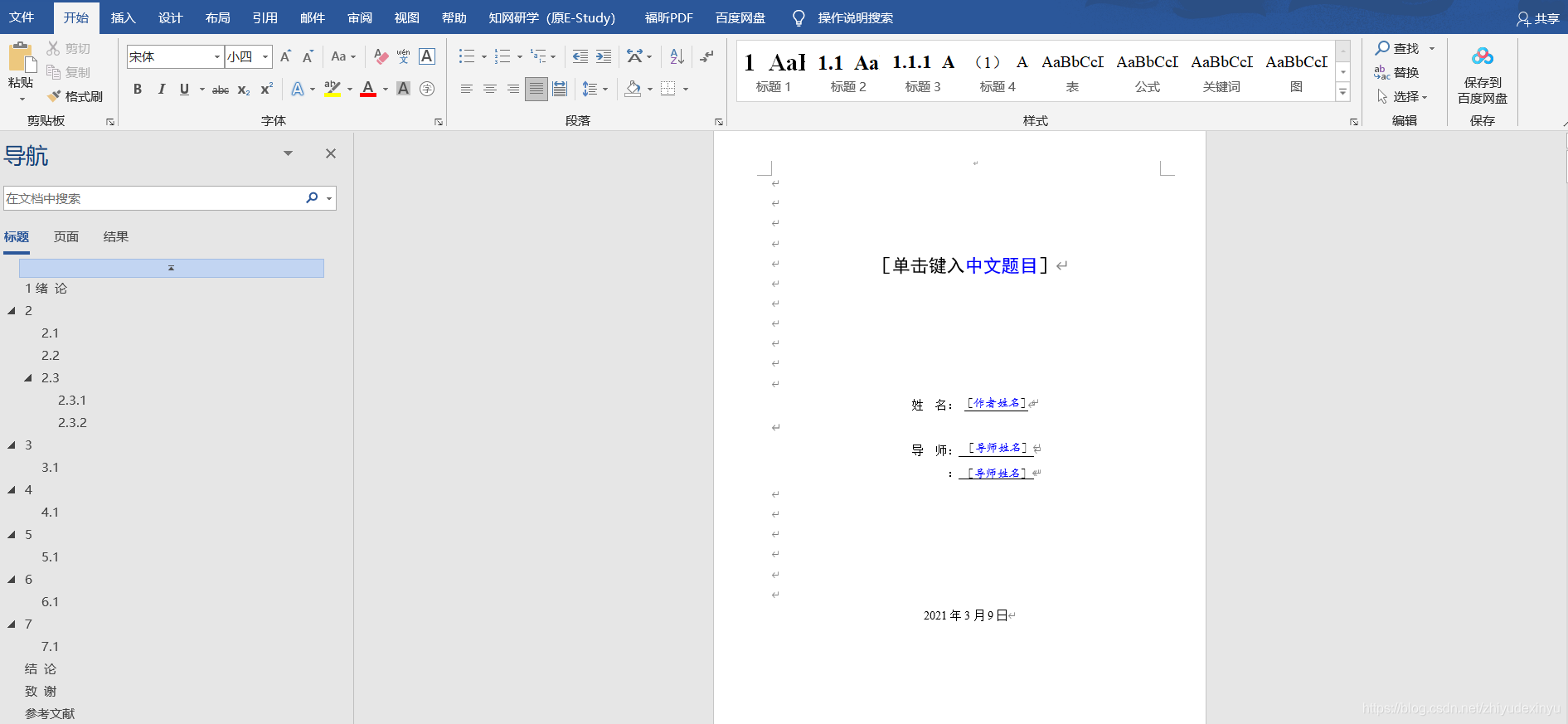Open the borders dropdown arrow

(x=686, y=89)
